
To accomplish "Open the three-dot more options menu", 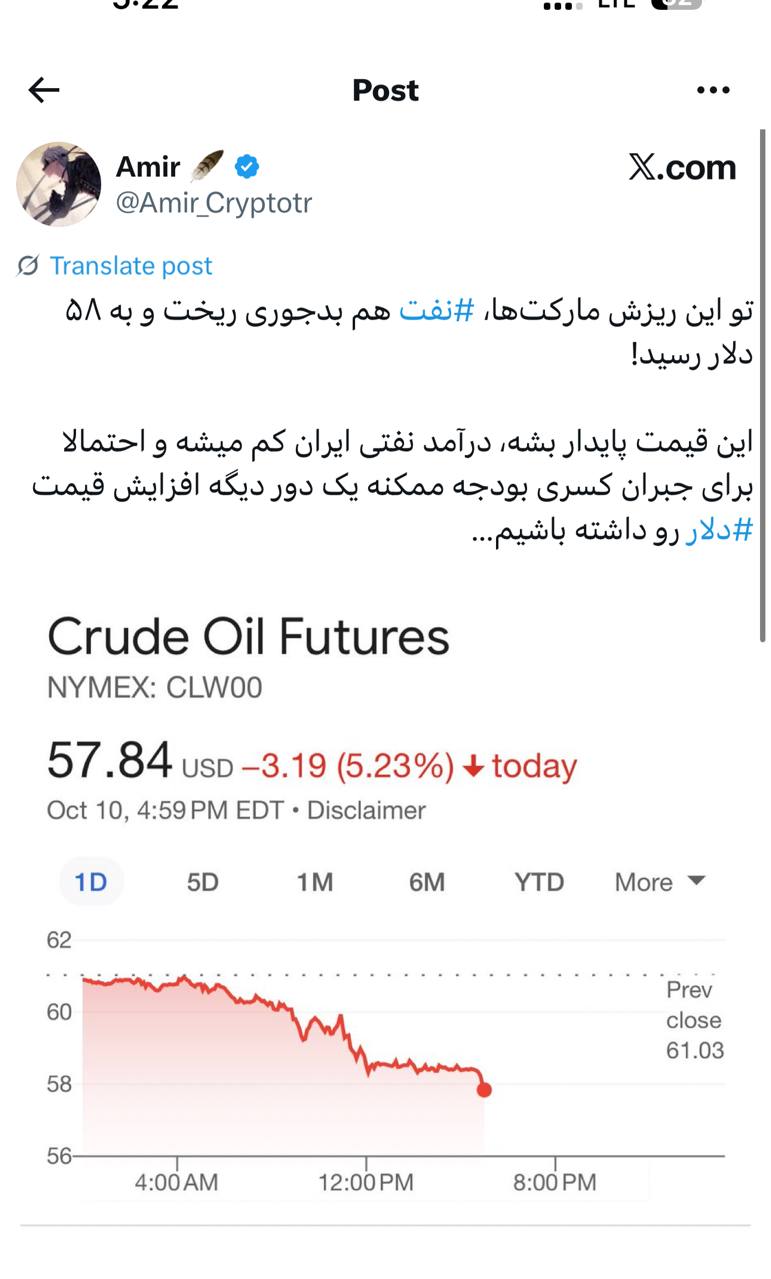I will (x=713, y=91).
